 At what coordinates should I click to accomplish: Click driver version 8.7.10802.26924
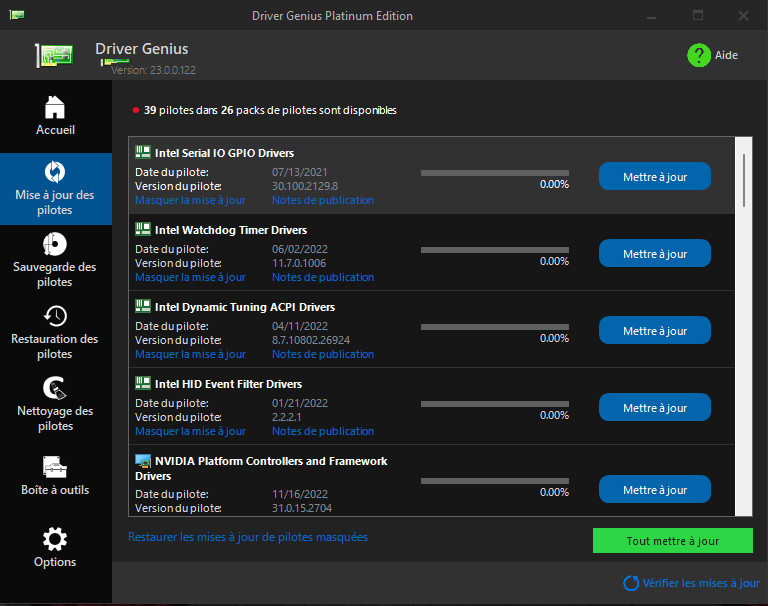point(311,340)
